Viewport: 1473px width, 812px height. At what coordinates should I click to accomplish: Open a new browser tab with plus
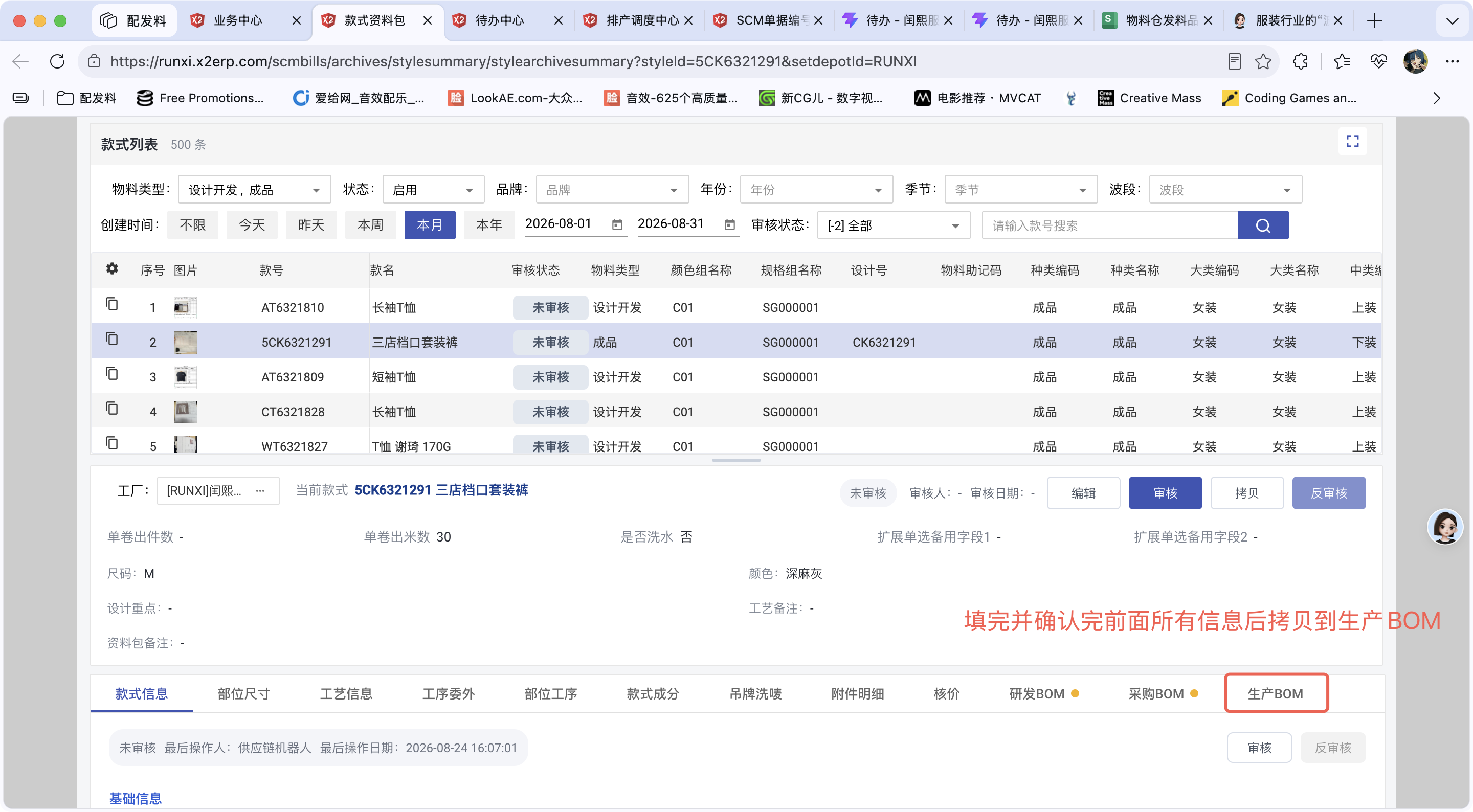[1375, 20]
